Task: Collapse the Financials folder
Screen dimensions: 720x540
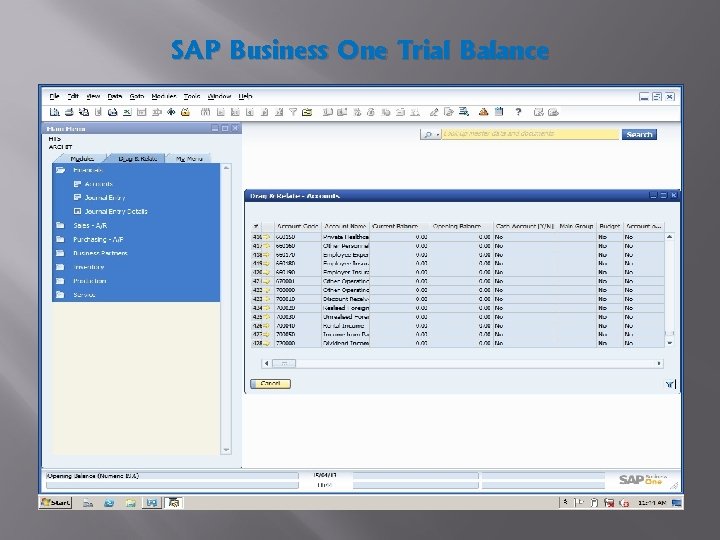Action: coord(61,170)
